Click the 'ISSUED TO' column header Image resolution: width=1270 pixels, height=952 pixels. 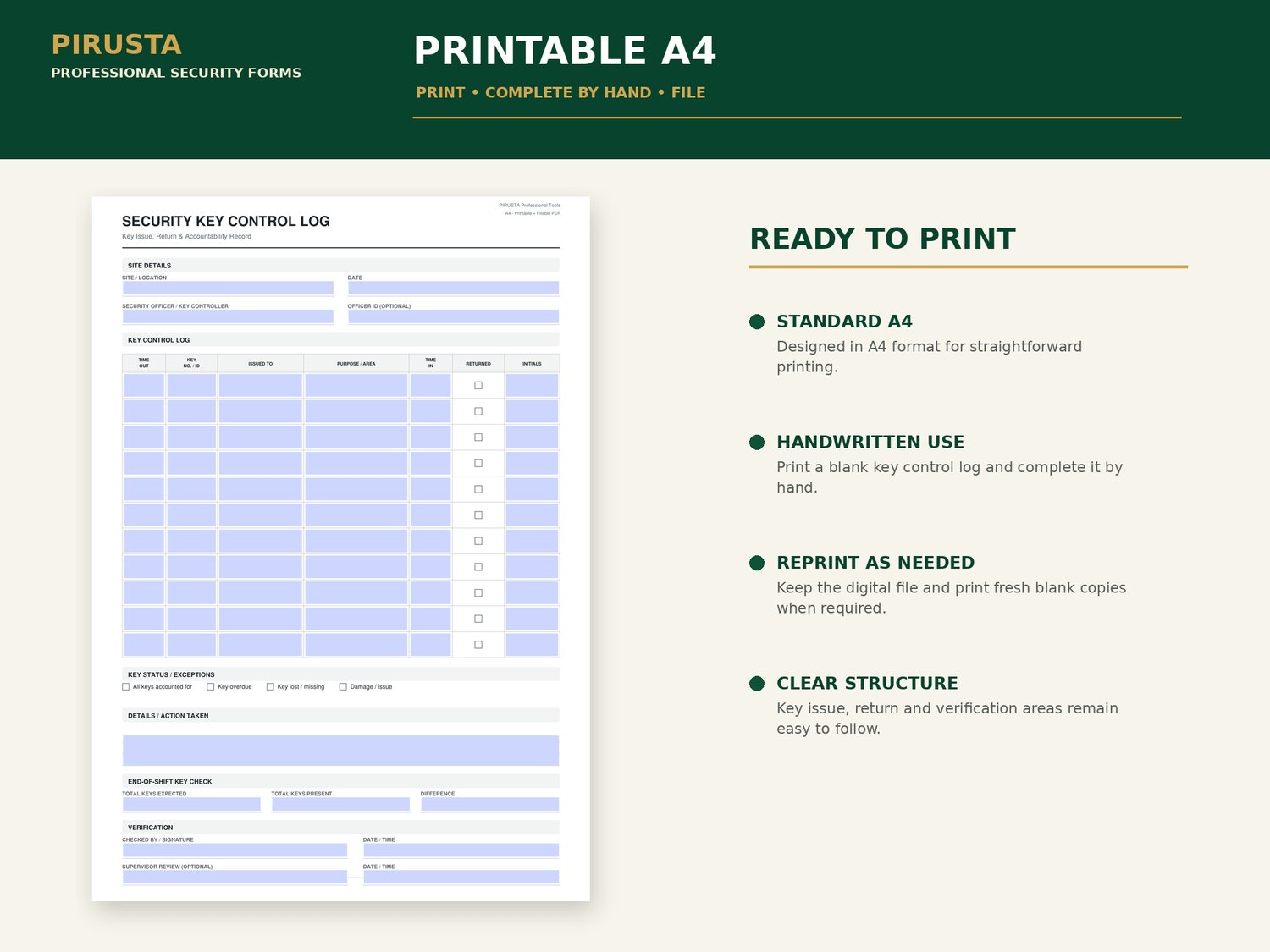pos(260,364)
